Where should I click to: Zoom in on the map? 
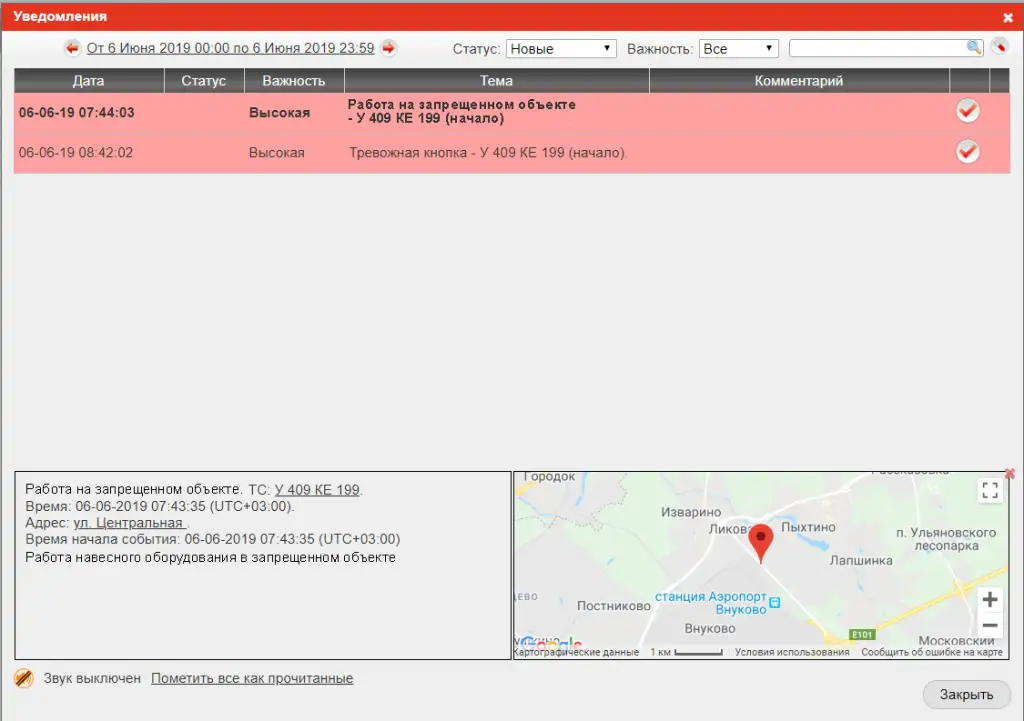990,600
